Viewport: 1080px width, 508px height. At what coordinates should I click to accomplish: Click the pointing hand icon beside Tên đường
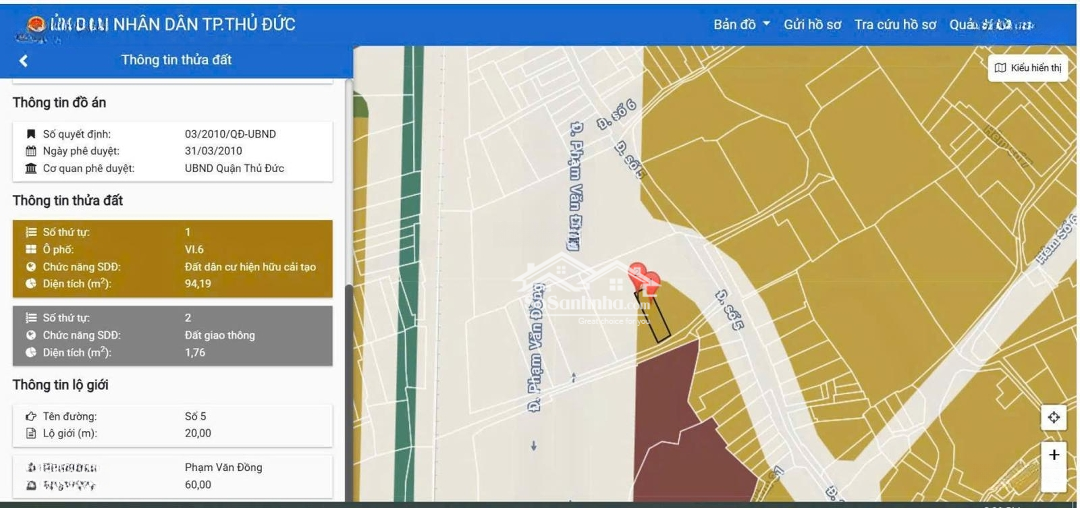31,416
